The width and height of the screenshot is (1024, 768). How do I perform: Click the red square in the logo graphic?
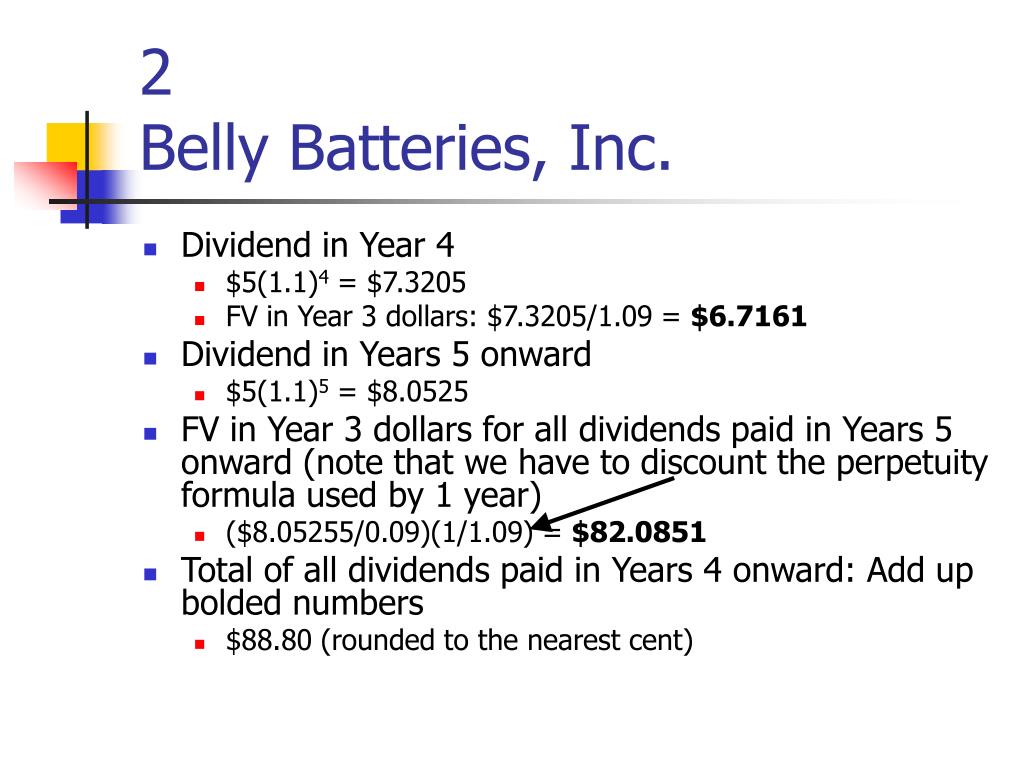[46, 185]
